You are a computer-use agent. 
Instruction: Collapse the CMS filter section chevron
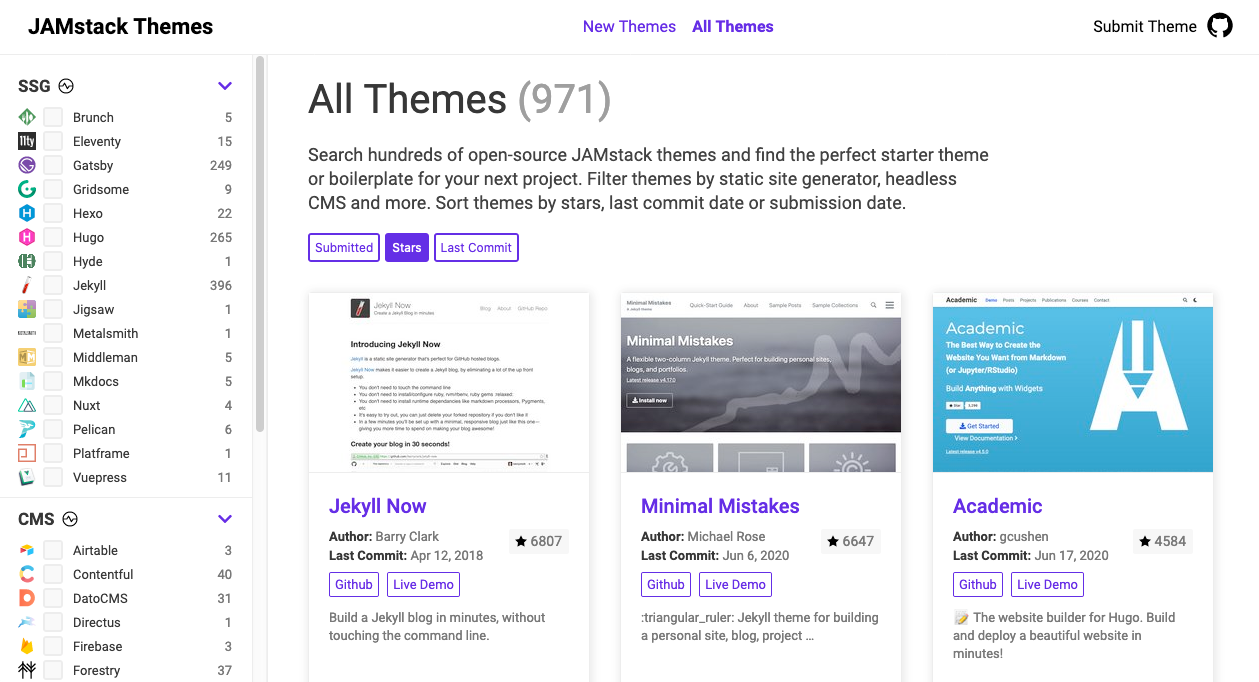225,519
